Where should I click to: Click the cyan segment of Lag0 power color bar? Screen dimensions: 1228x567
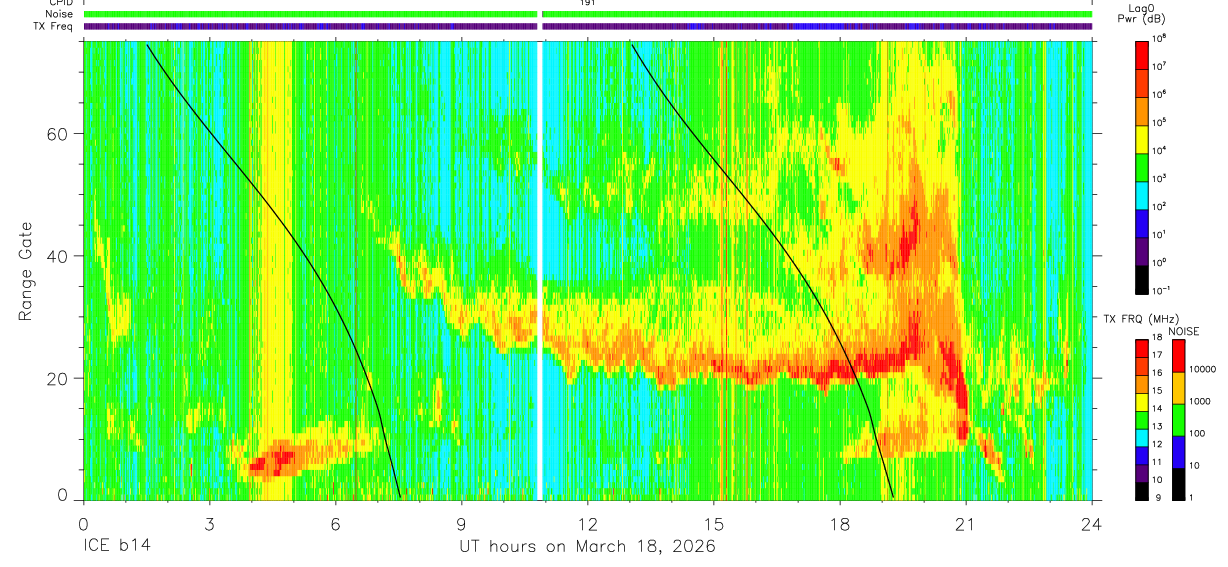coord(1142,193)
